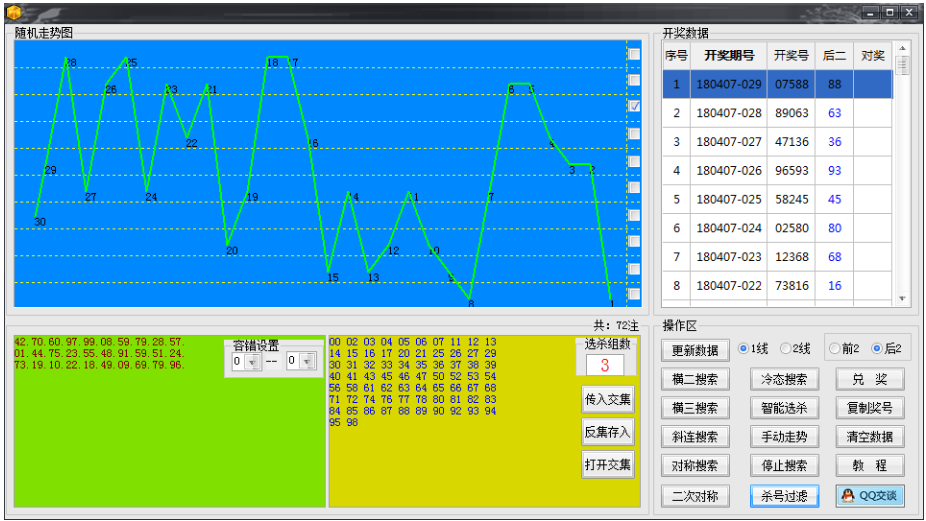
Task: Select the row with 180407-028
Action: pos(777,113)
